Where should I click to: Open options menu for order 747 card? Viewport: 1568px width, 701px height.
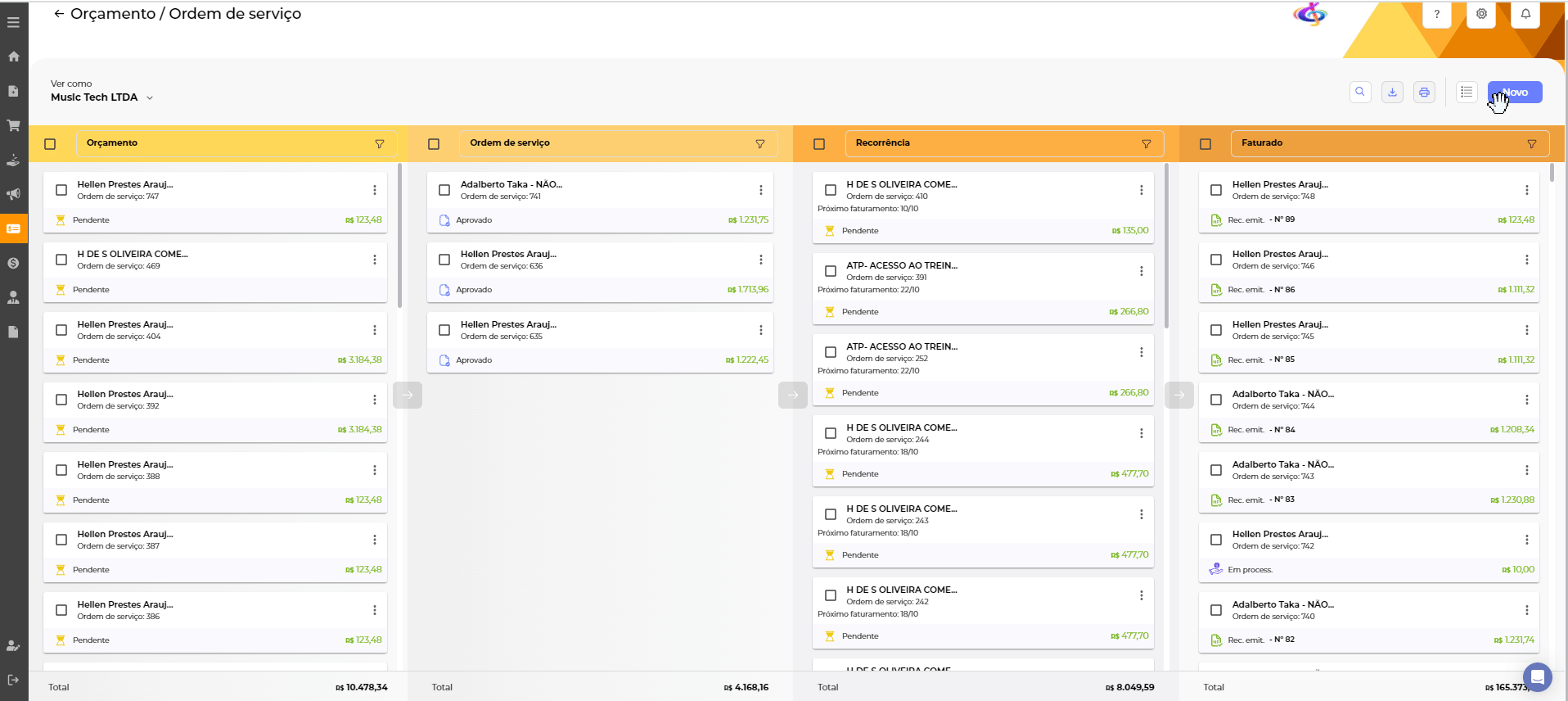tap(375, 190)
